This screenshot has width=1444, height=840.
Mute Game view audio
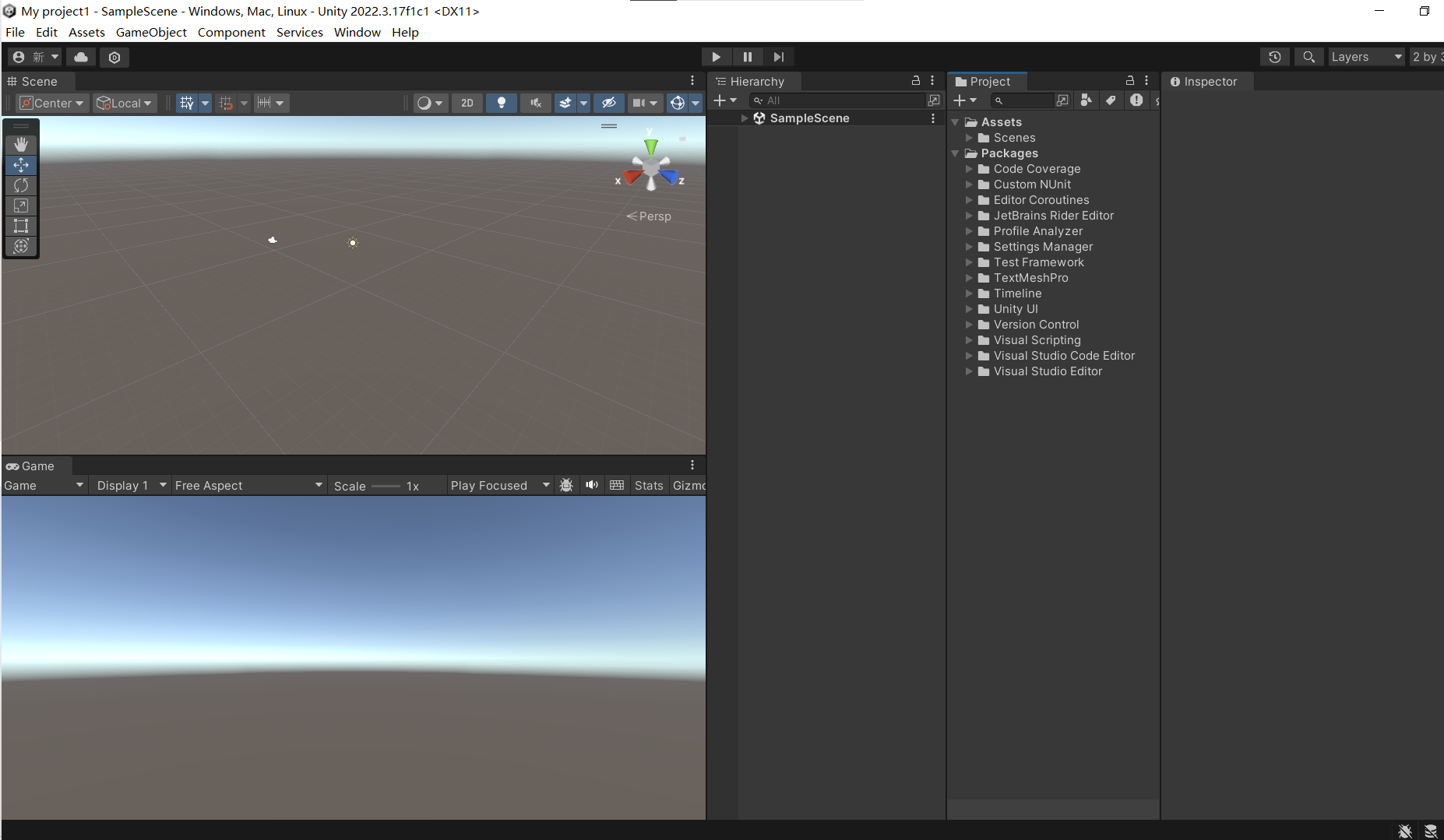pos(592,485)
